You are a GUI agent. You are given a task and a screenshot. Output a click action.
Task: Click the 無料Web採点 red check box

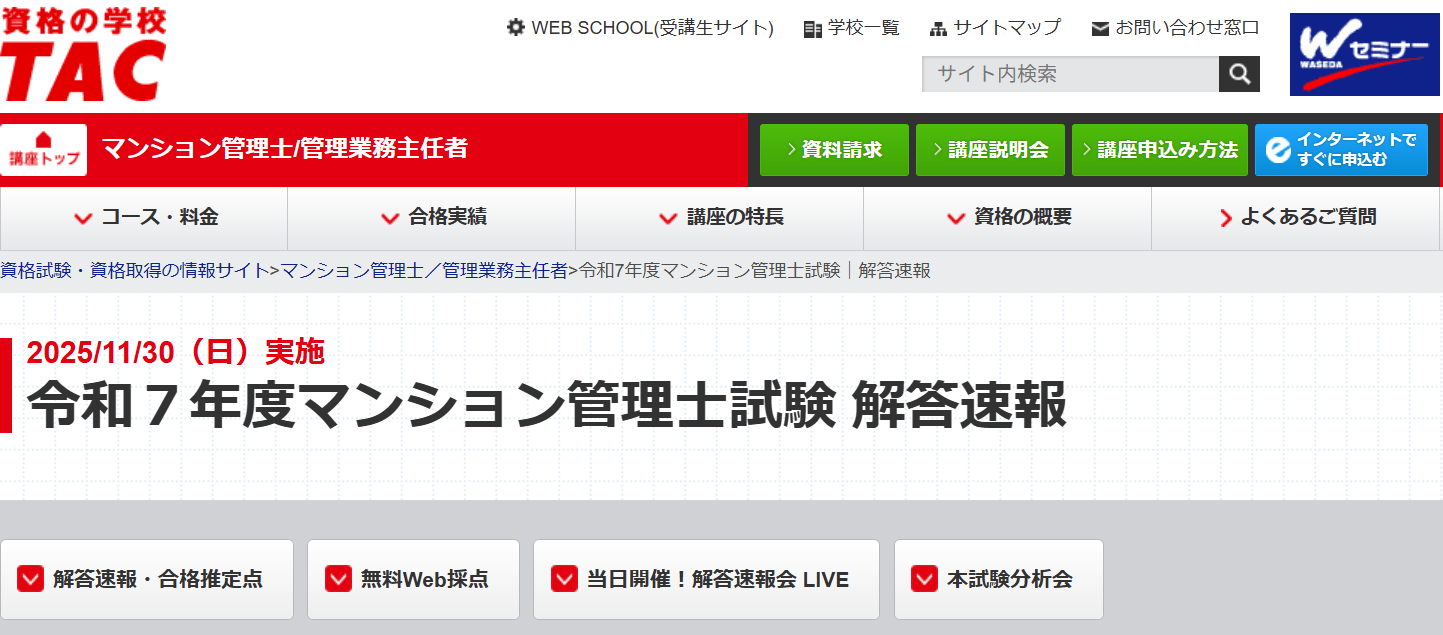pyautogui.click(x=336, y=579)
